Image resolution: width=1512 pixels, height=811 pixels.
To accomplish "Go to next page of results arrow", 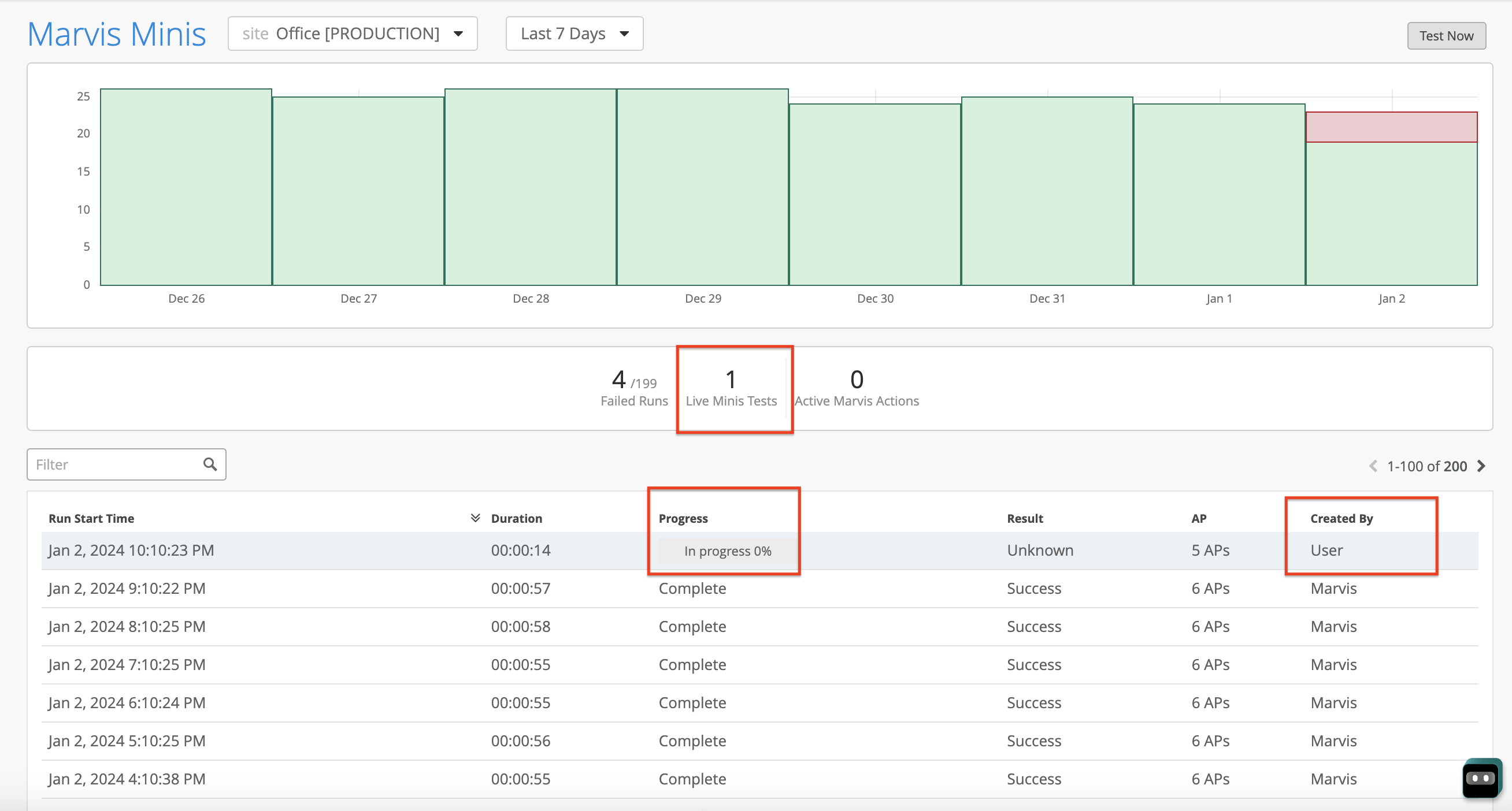I will [x=1481, y=466].
